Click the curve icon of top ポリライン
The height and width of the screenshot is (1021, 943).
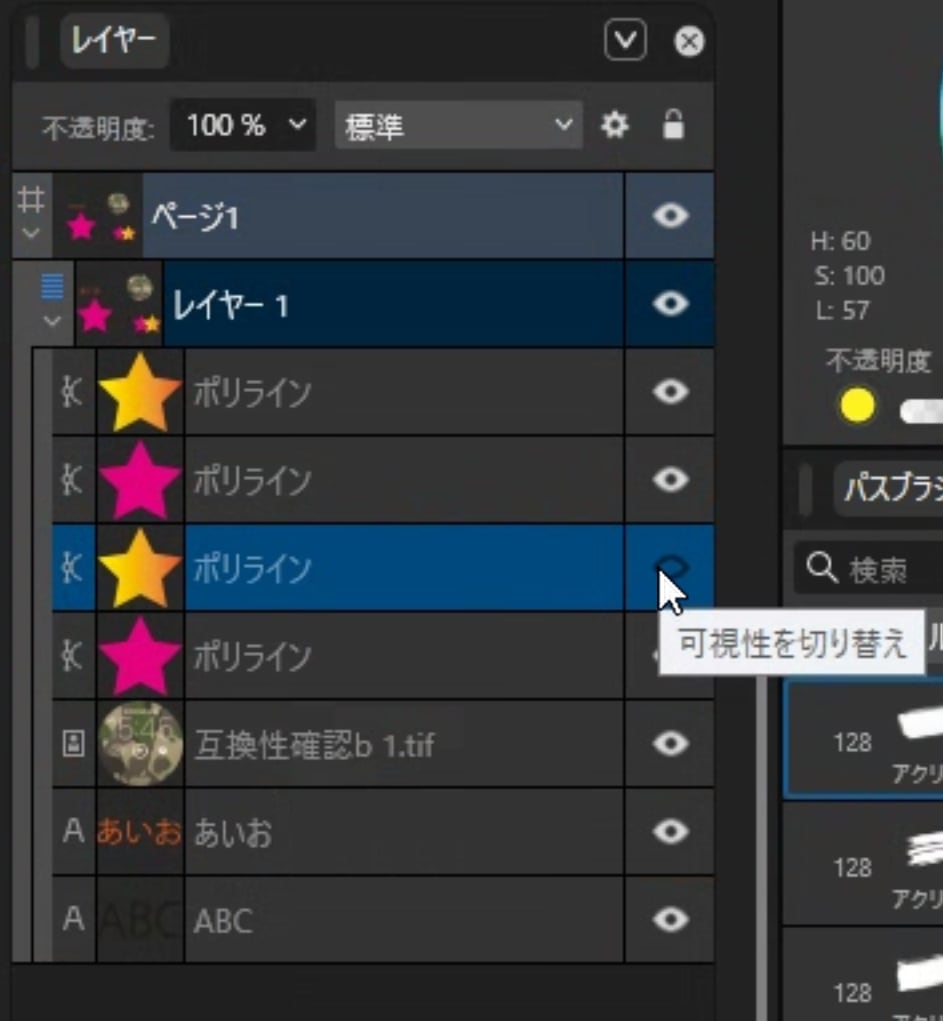(73, 392)
